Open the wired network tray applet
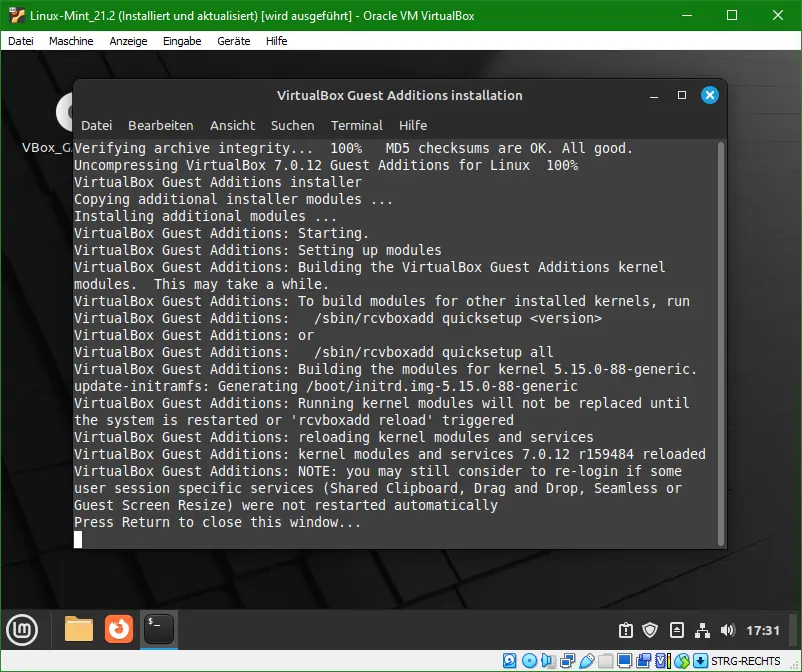The height and width of the screenshot is (672, 802). (702, 631)
